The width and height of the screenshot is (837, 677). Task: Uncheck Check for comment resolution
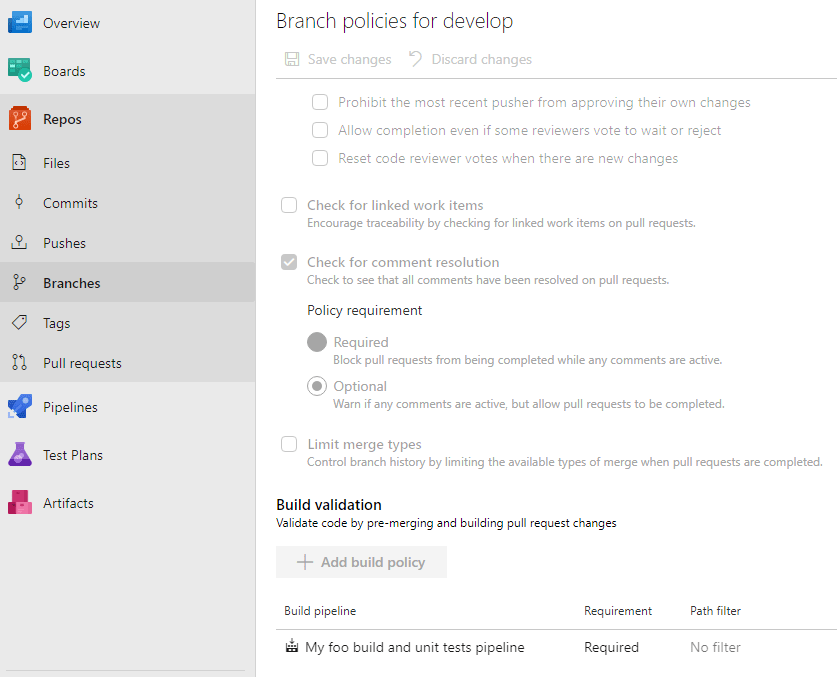(x=289, y=262)
